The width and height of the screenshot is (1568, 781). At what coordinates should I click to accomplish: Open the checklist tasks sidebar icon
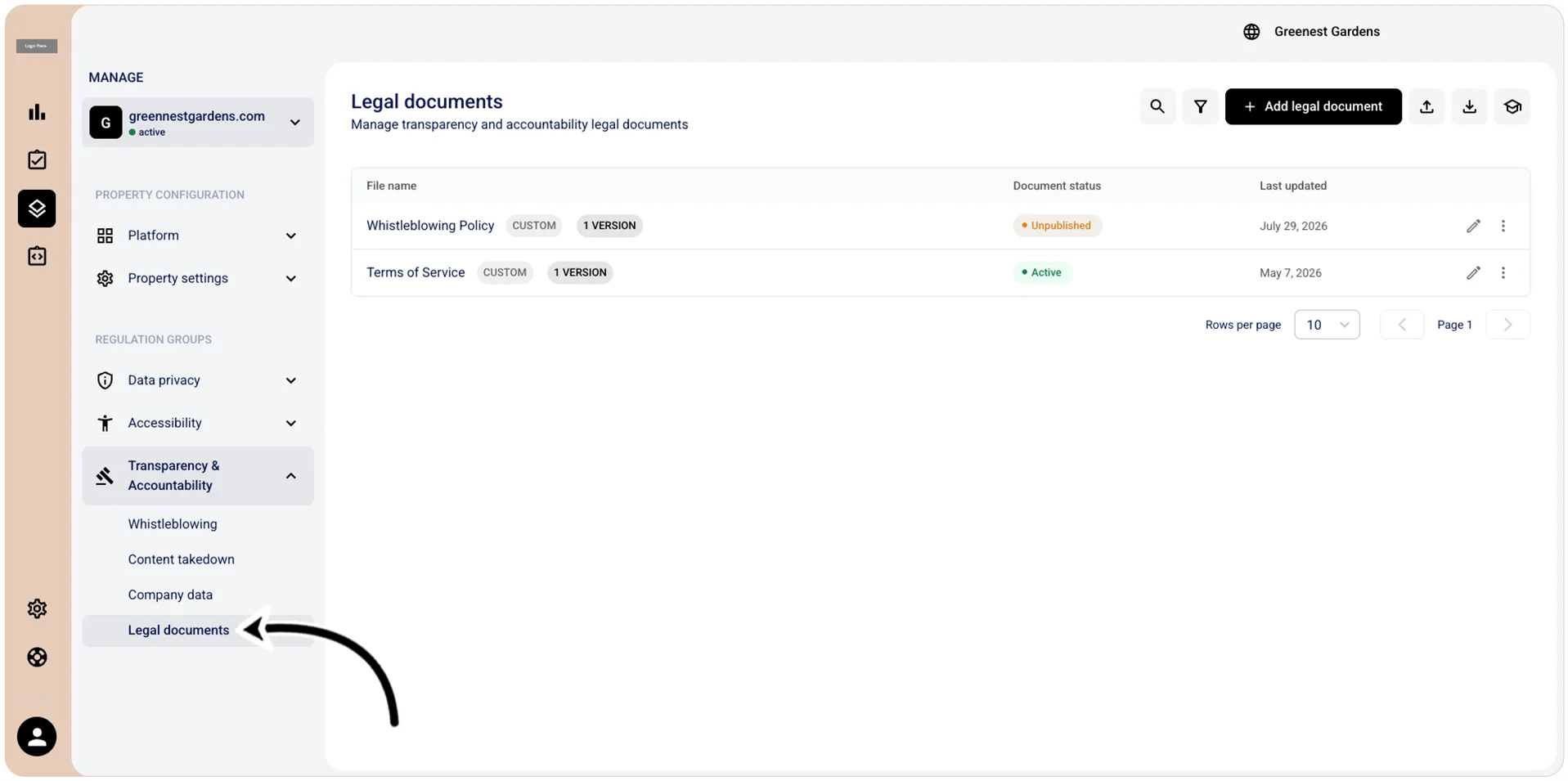point(37,159)
